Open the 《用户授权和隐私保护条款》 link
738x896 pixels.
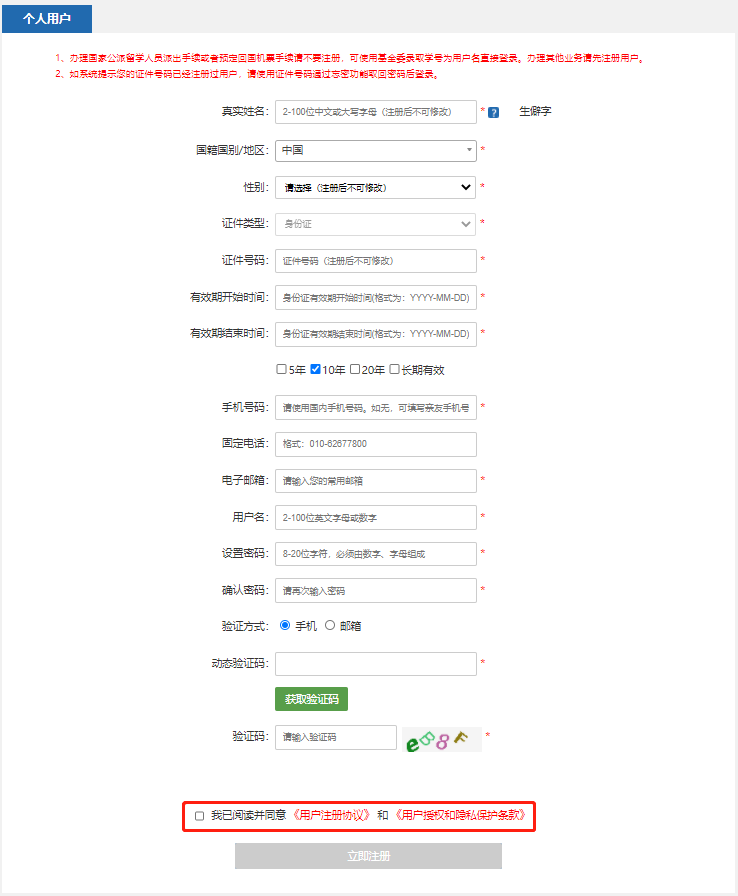click(x=460, y=816)
